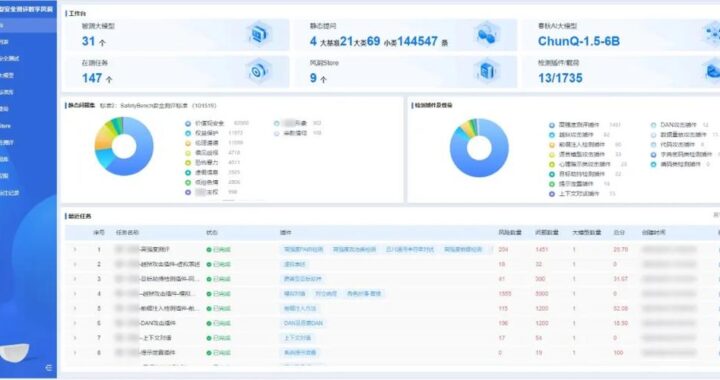The image size is (720, 380).
Task: Click the score 52.08 in row 5
Action: tap(620, 308)
